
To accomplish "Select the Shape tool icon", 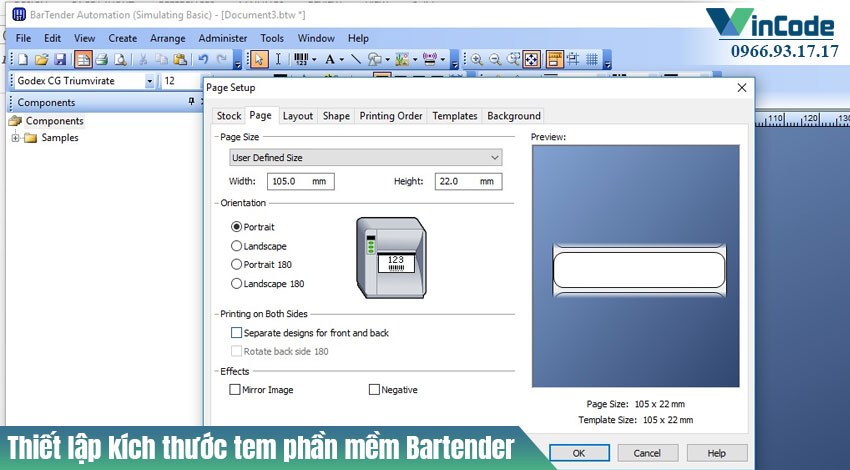I will click(x=375, y=59).
